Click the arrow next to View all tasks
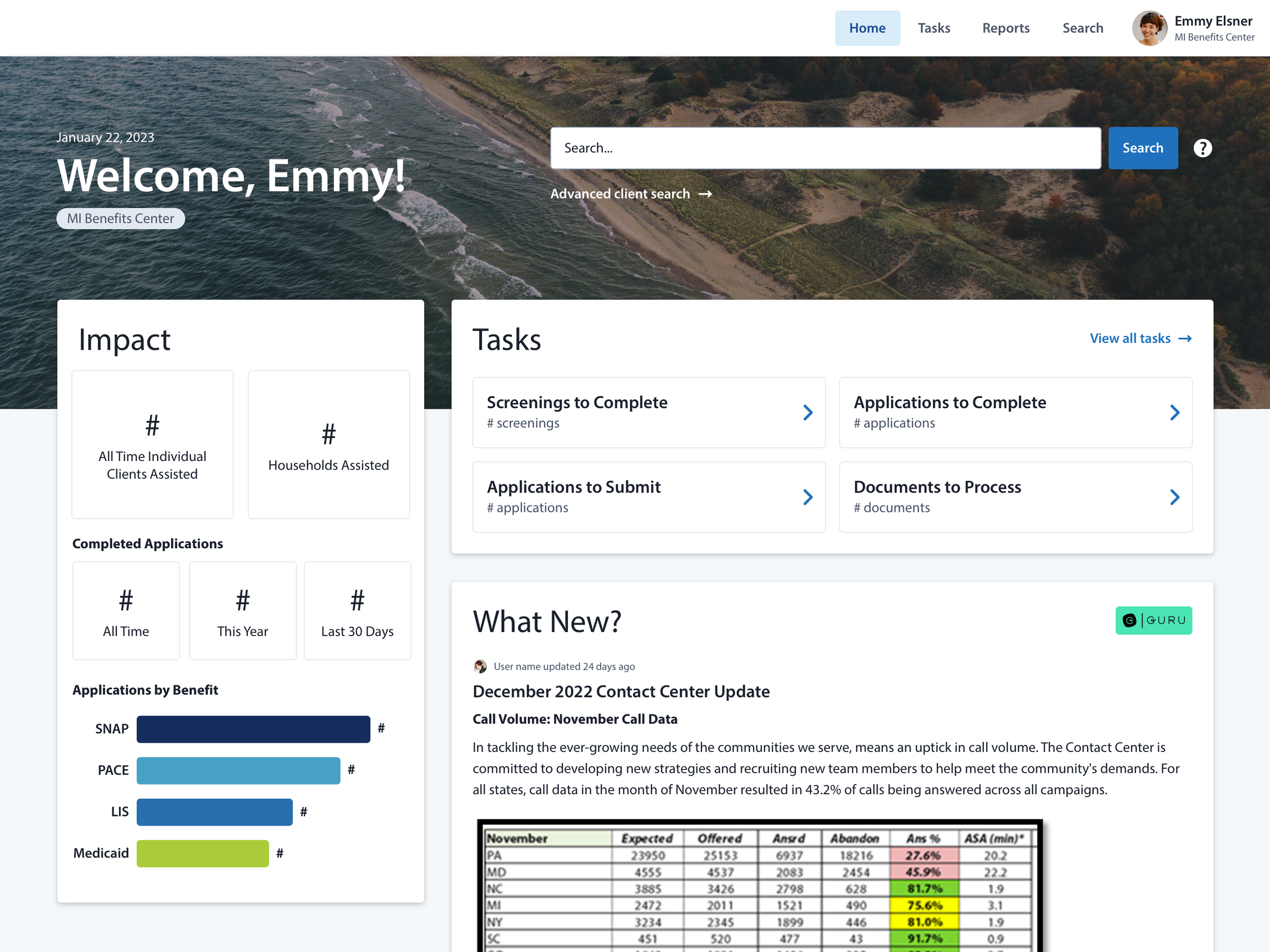This screenshot has width=1270, height=952. point(1185,339)
